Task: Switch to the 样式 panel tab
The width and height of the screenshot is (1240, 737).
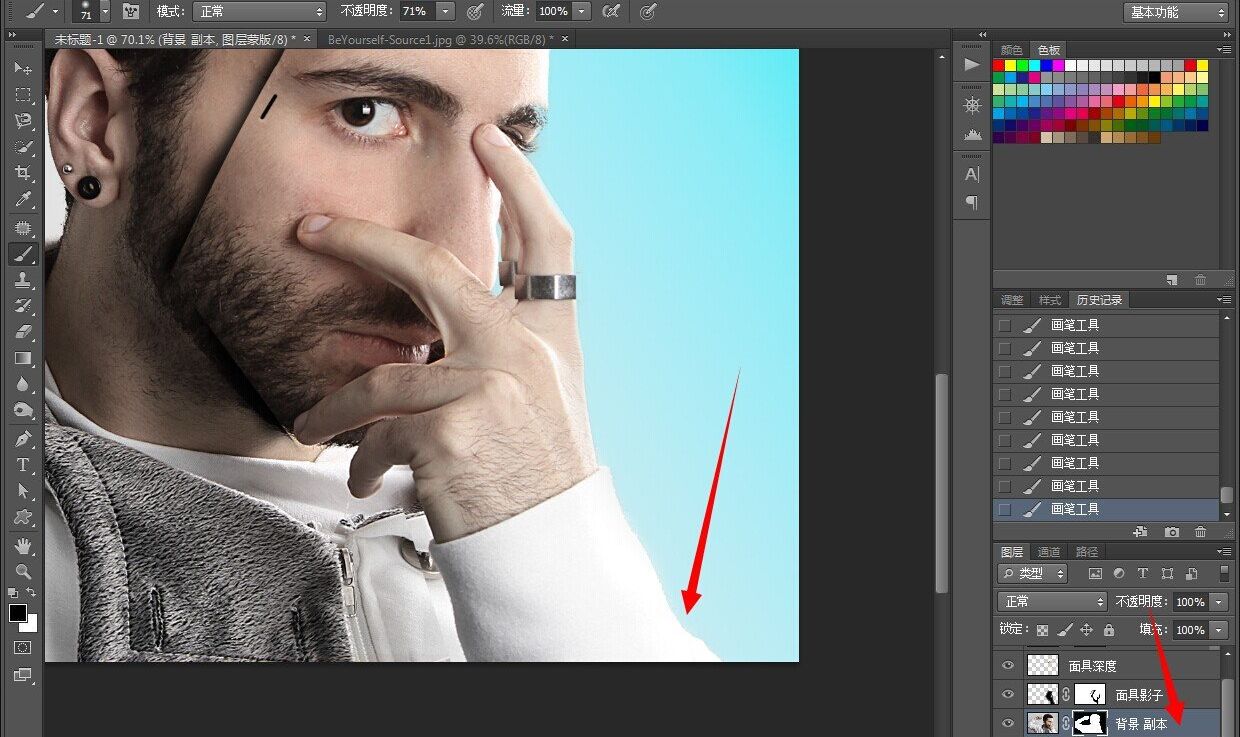Action: [1050, 300]
